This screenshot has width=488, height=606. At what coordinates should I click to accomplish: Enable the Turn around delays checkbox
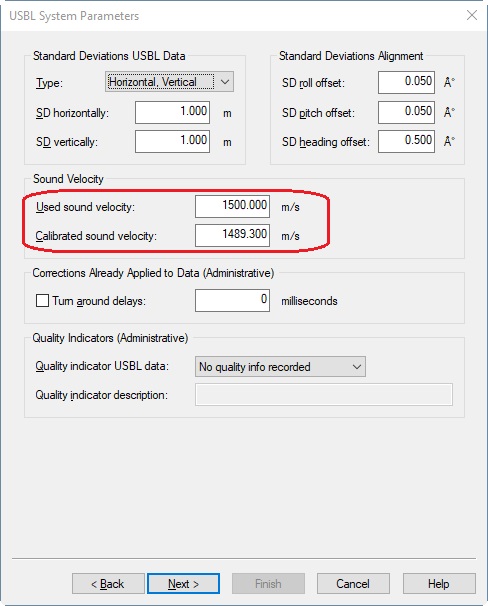[x=42, y=301]
